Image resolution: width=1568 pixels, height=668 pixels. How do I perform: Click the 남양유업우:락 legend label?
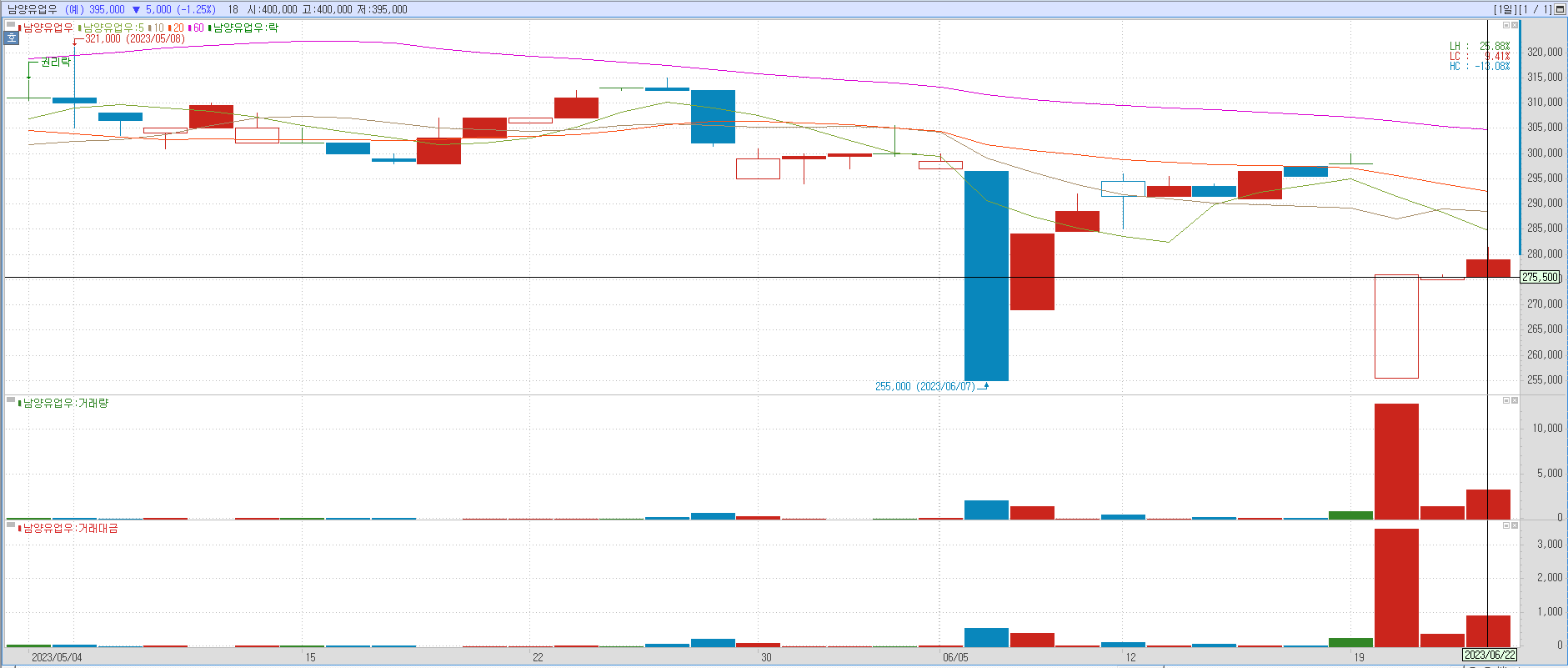point(245,28)
